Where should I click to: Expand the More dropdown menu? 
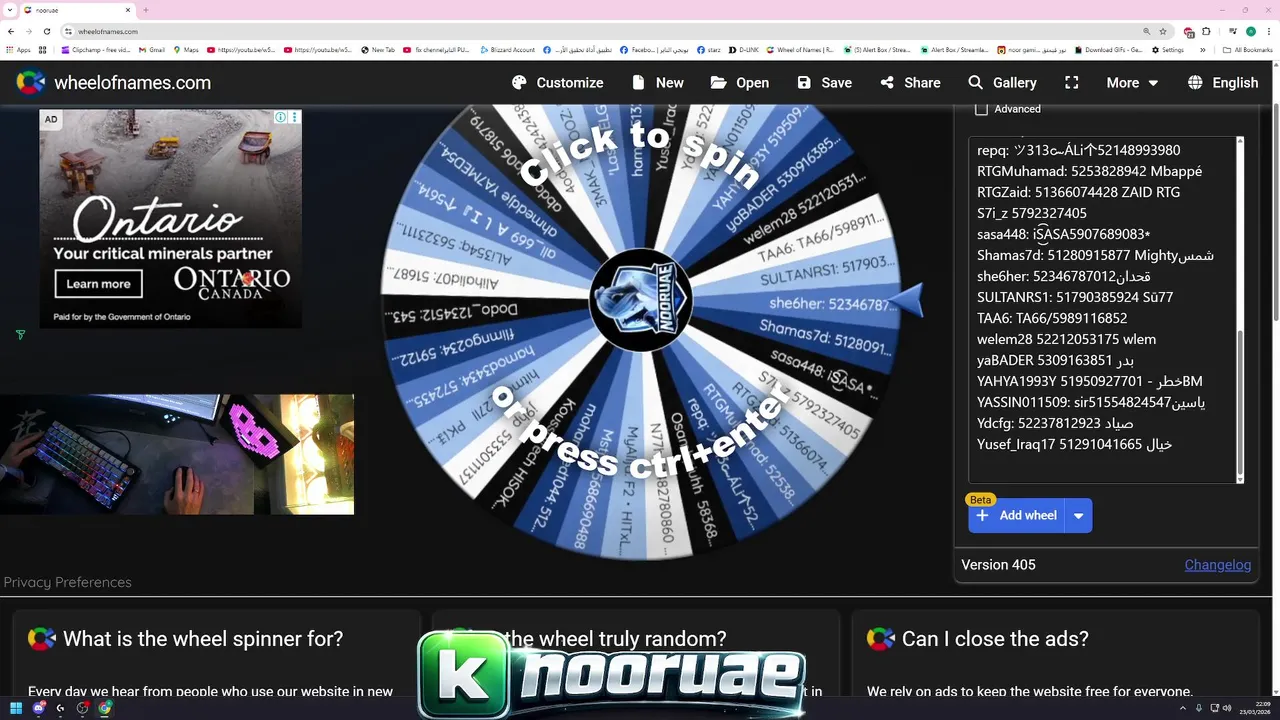(1132, 83)
